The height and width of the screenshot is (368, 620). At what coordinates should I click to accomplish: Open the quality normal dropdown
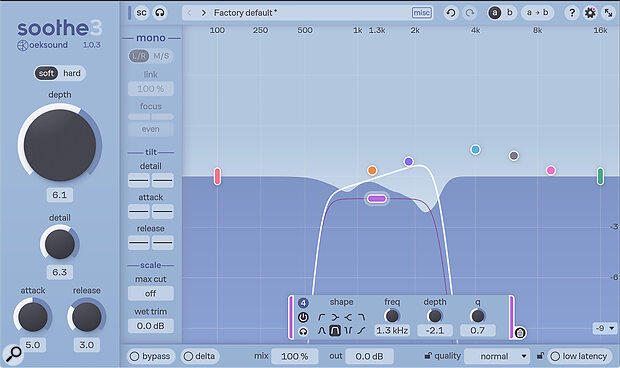tap(497, 356)
